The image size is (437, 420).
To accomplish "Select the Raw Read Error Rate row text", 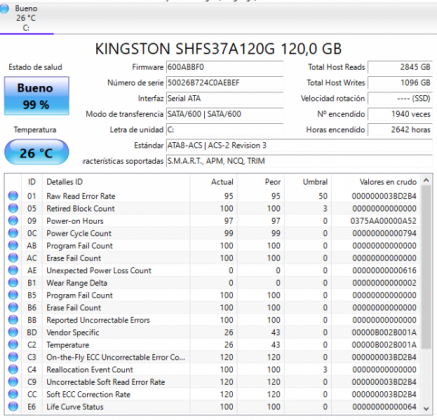I will pyautogui.click(x=81, y=196).
